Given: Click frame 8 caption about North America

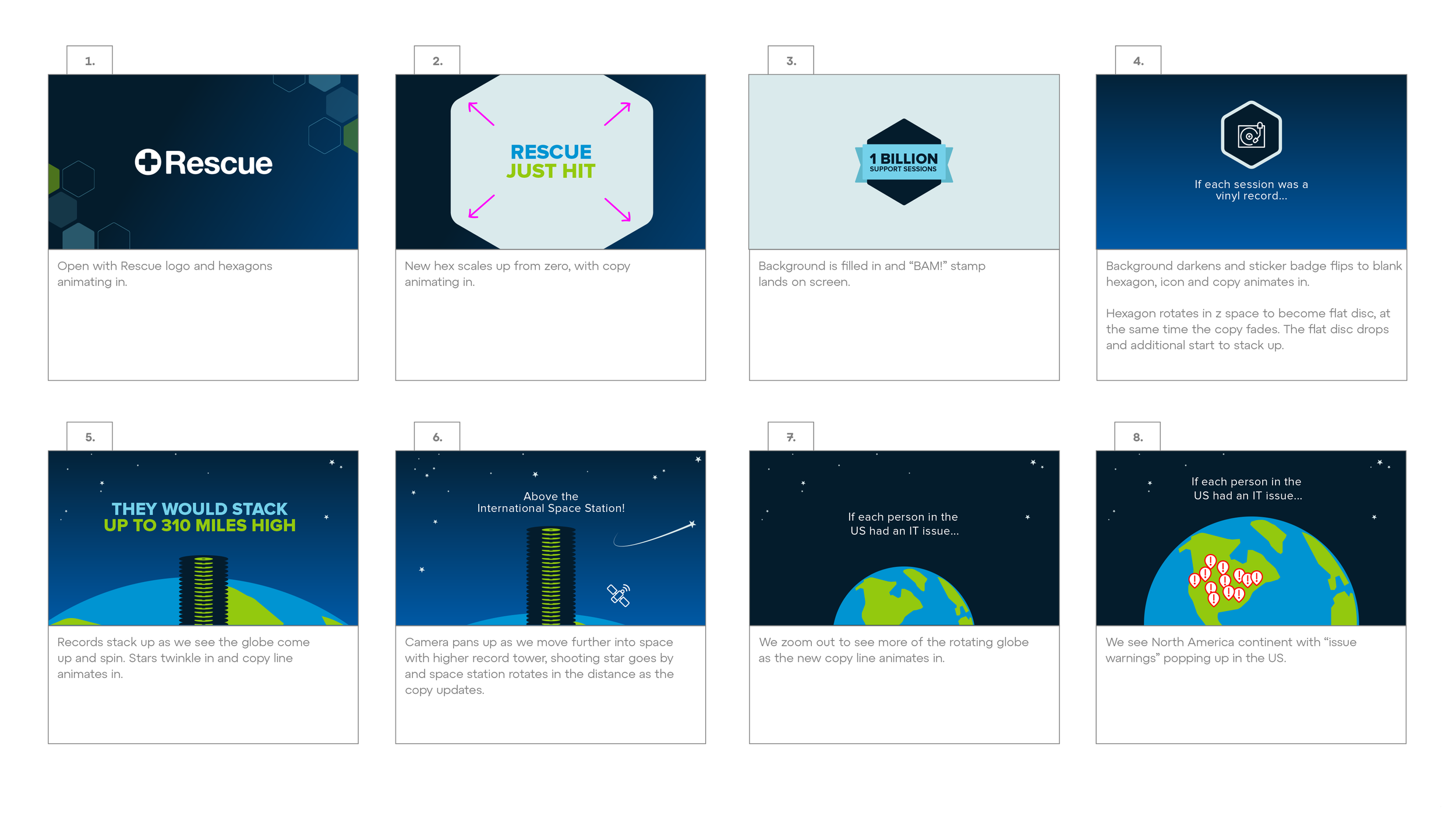Looking at the screenshot, I should (x=1230, y=649).
